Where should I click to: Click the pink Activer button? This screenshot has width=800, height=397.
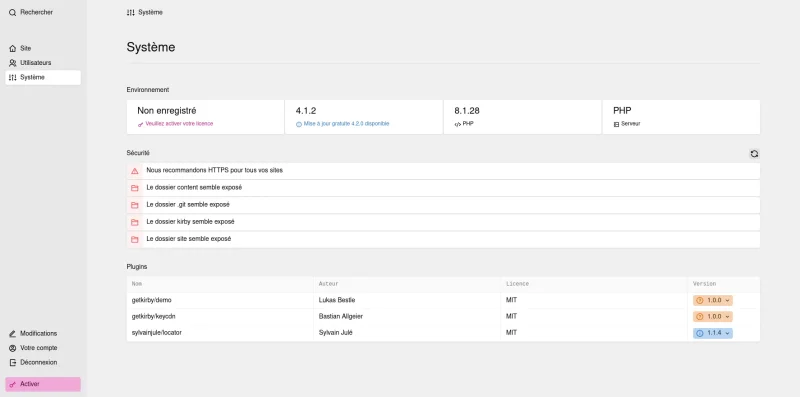click(x=43, y=384)
